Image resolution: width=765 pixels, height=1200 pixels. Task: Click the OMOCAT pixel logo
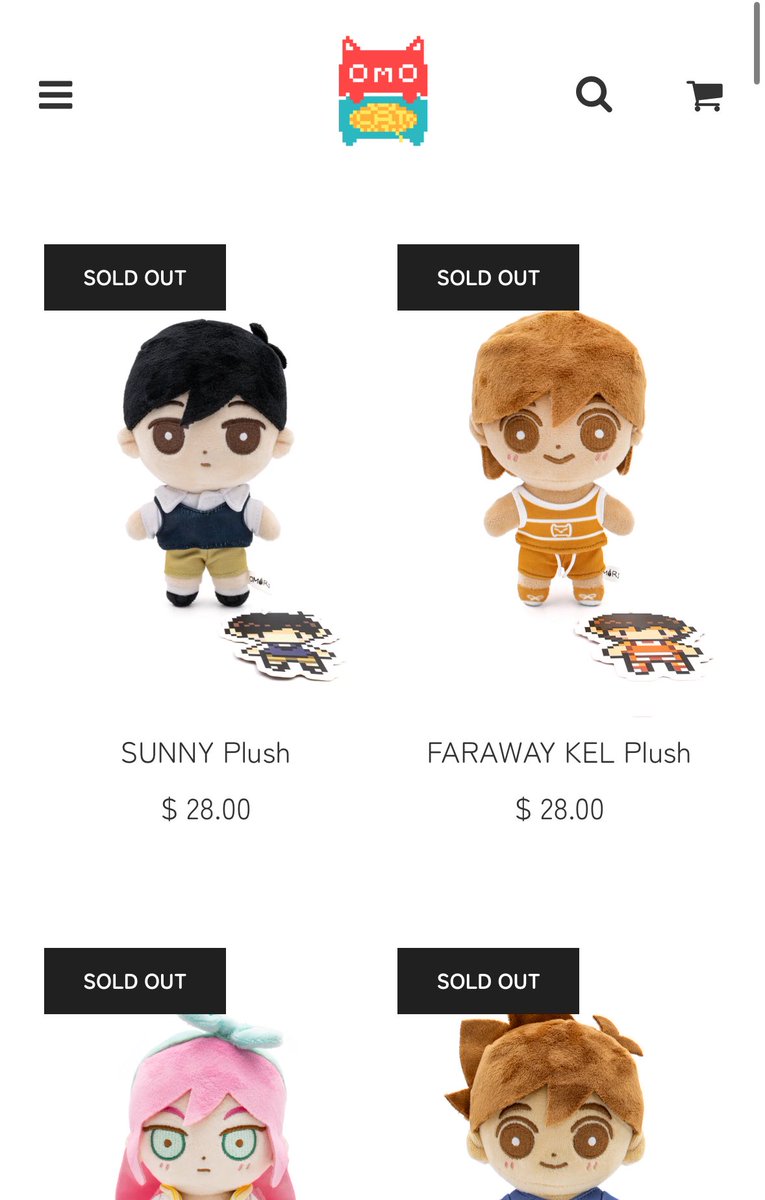(x=383, y=92)
